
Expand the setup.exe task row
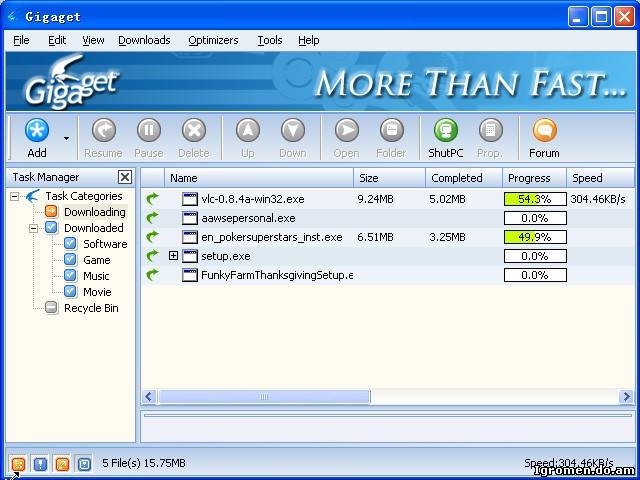pos(173,256)
